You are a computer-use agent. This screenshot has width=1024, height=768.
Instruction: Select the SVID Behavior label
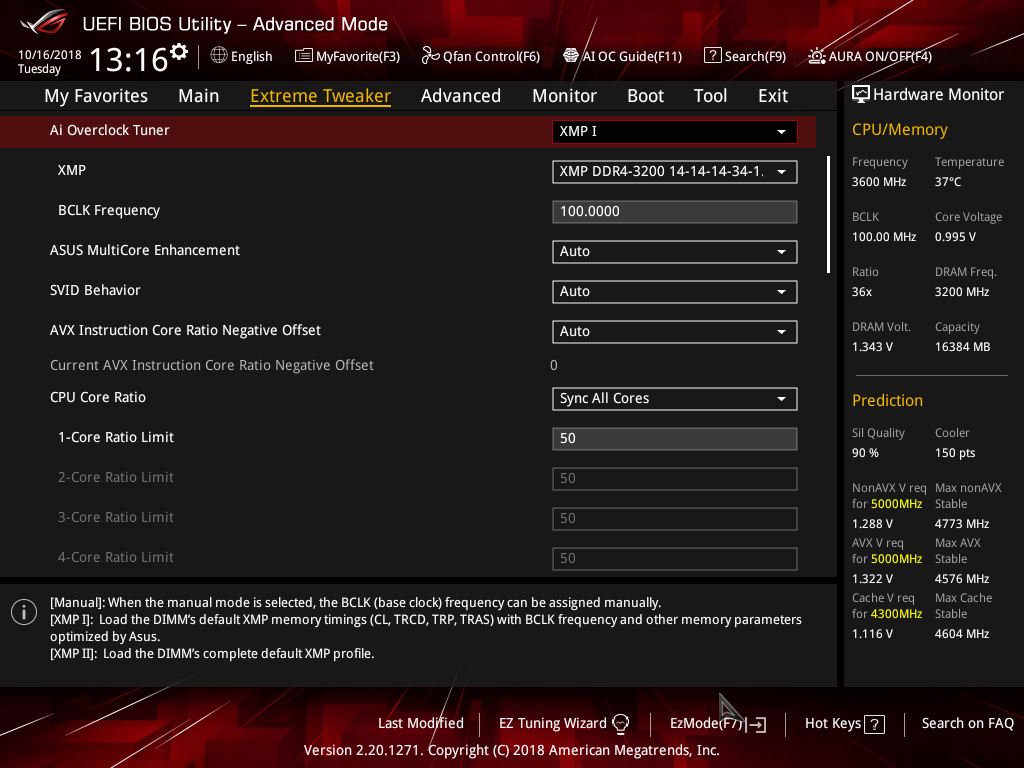click(95, 290)
